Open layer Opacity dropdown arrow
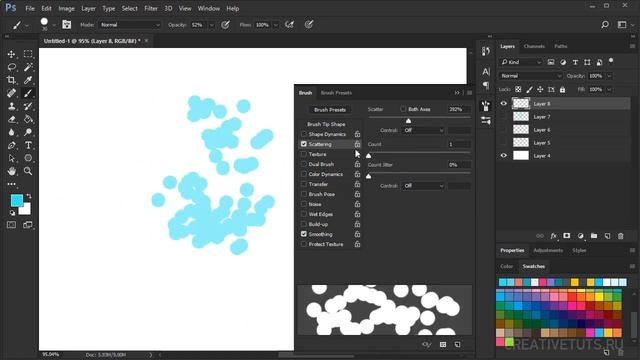Screen dimensions: 640x360 point(609,76)
